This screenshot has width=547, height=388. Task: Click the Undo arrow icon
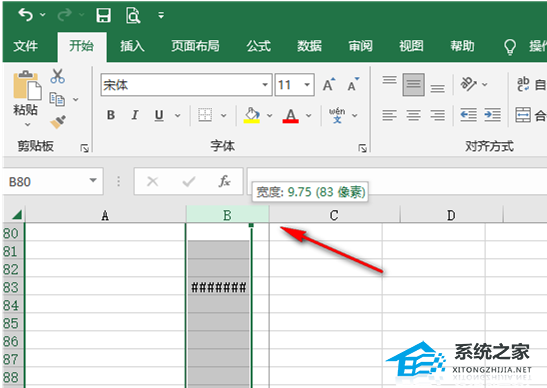(25, 15)
